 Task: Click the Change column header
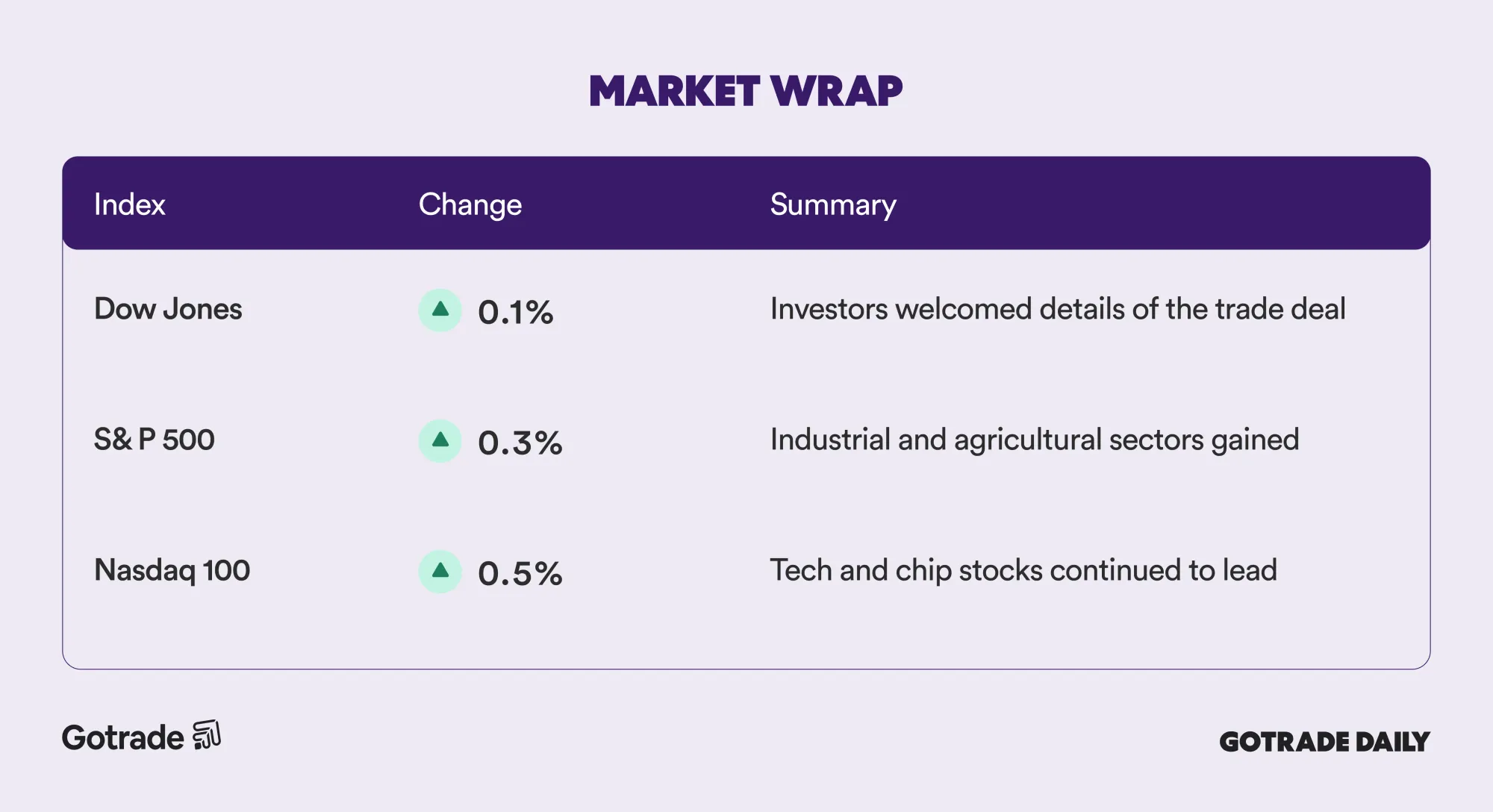(x=470, y=204)
